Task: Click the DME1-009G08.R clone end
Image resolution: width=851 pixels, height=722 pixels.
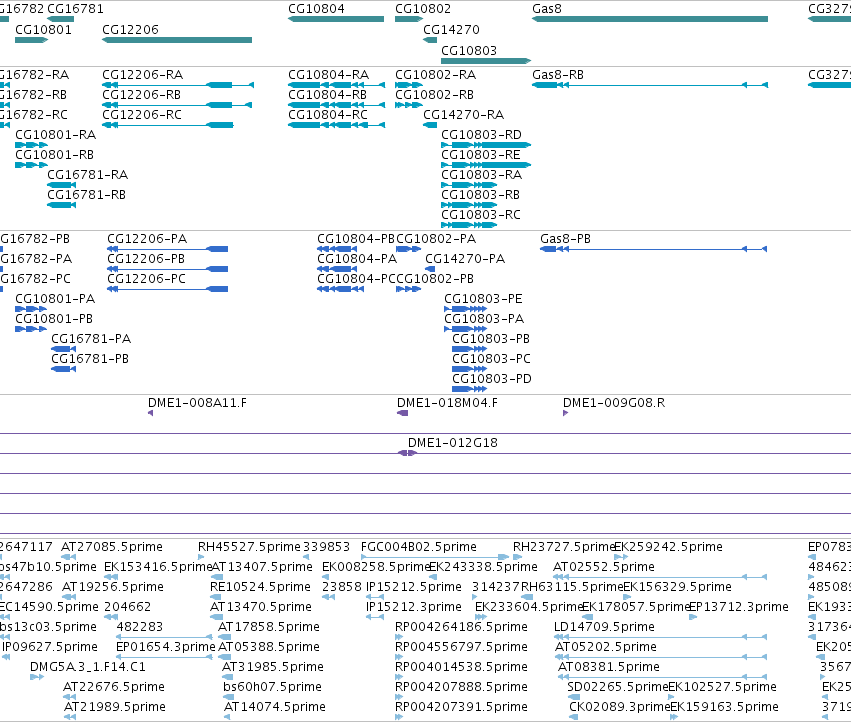Action: coord(566,413)
